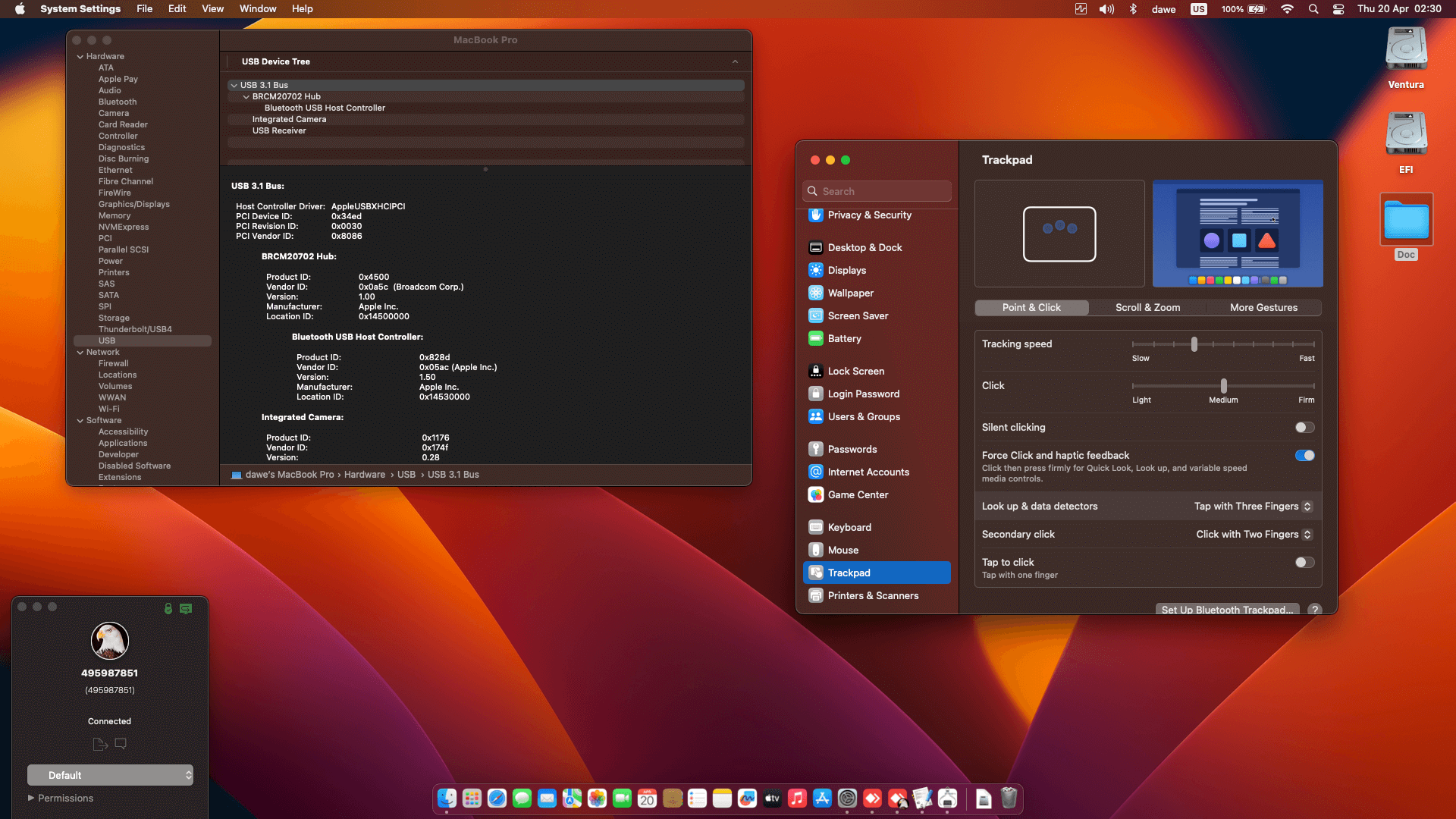Disable Force Click and haptic feedback

point(1304,456)
